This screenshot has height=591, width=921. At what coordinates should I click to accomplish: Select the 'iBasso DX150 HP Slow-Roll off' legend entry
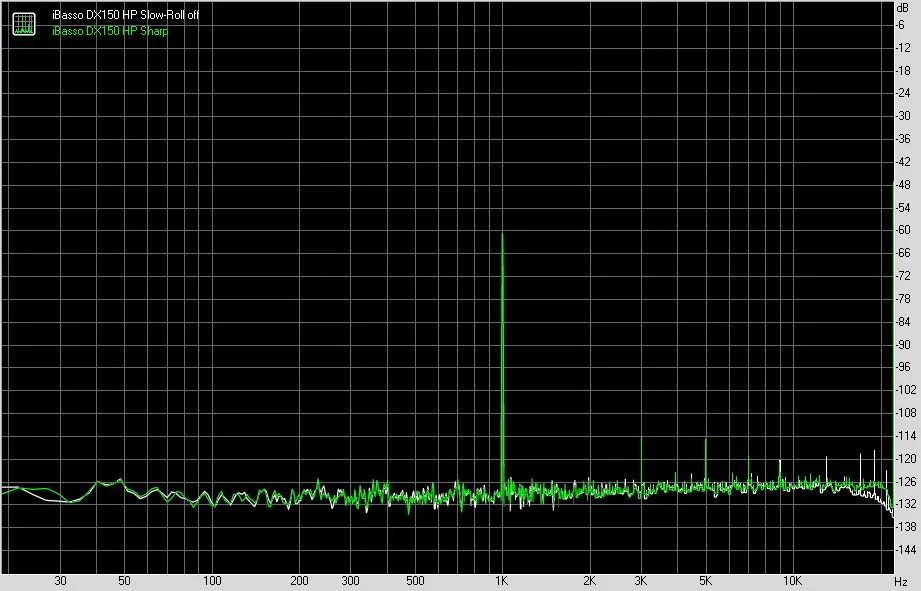pyautogui.click(x=125, y=15)
